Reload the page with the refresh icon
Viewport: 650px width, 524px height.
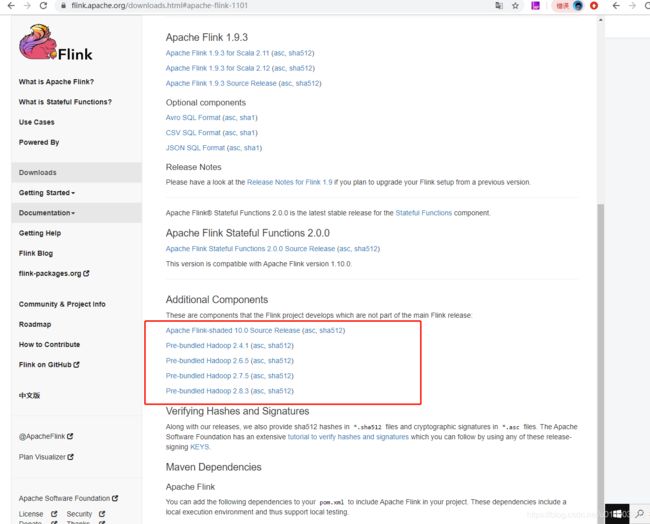(43, 6)
